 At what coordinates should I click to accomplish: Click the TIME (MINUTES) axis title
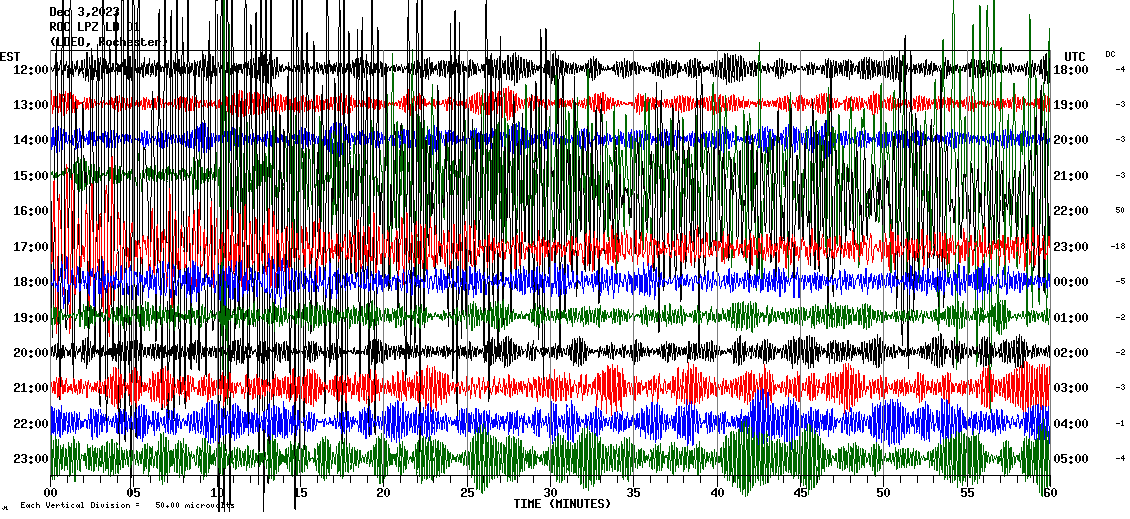(x=561, y=504)
